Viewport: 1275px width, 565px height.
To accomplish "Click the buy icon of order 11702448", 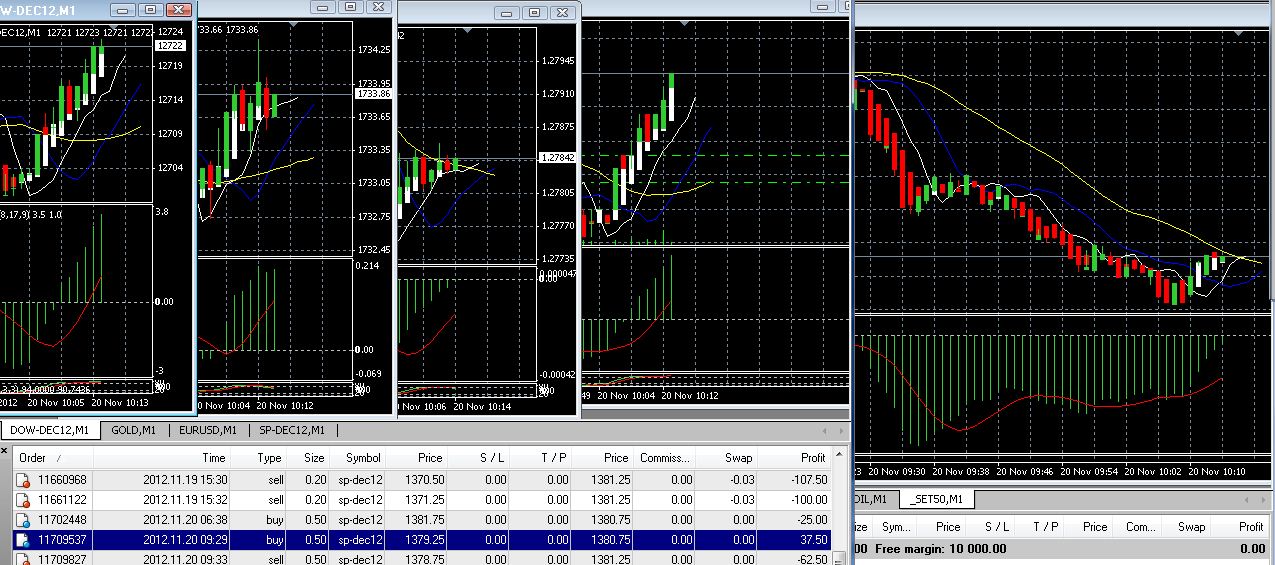I will click(x=23, y=519).
